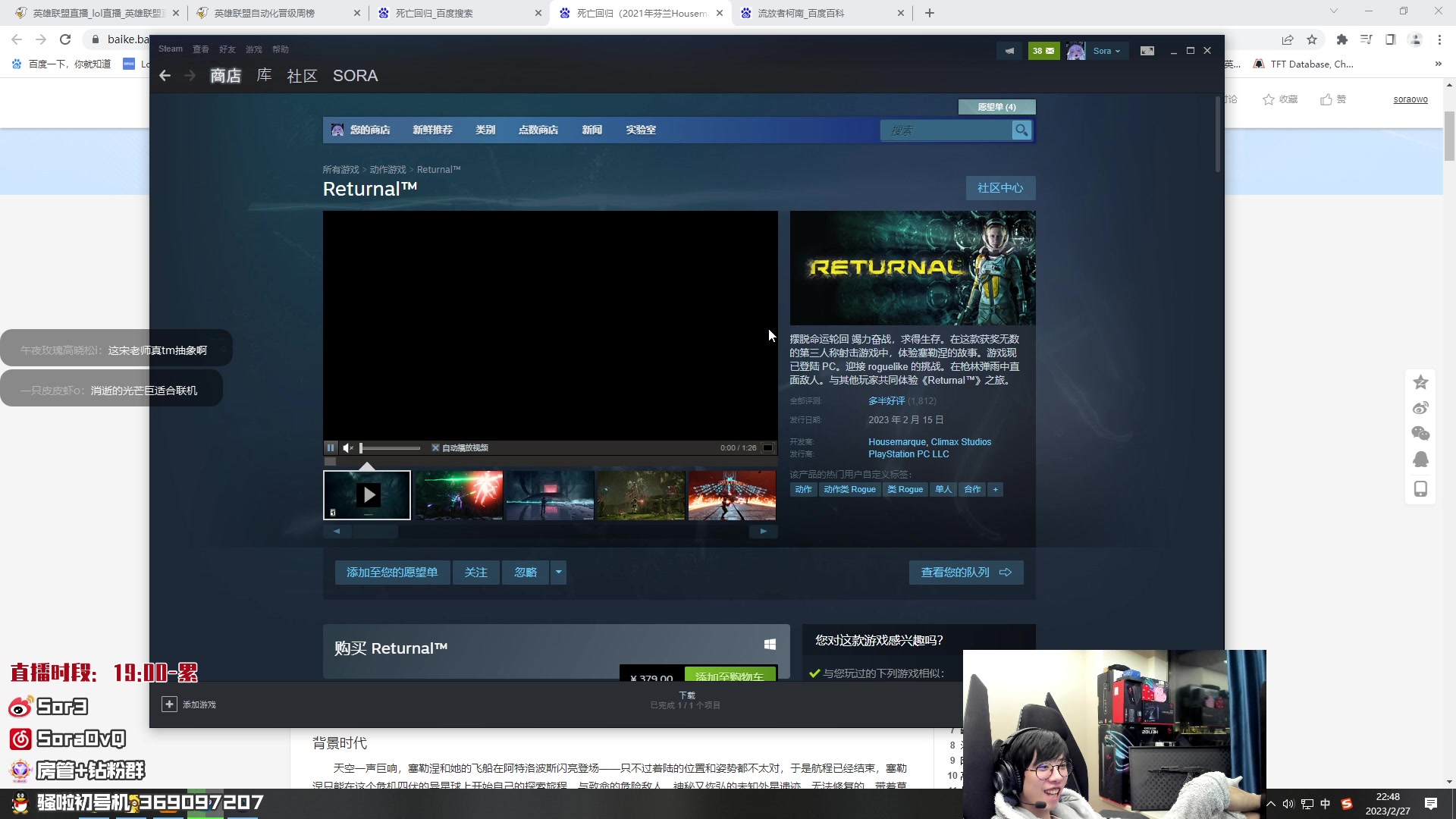This screenshot has height=819, width=1456.
Task: Open Sora account avatar in Steam
Action: click(1075, 51)
